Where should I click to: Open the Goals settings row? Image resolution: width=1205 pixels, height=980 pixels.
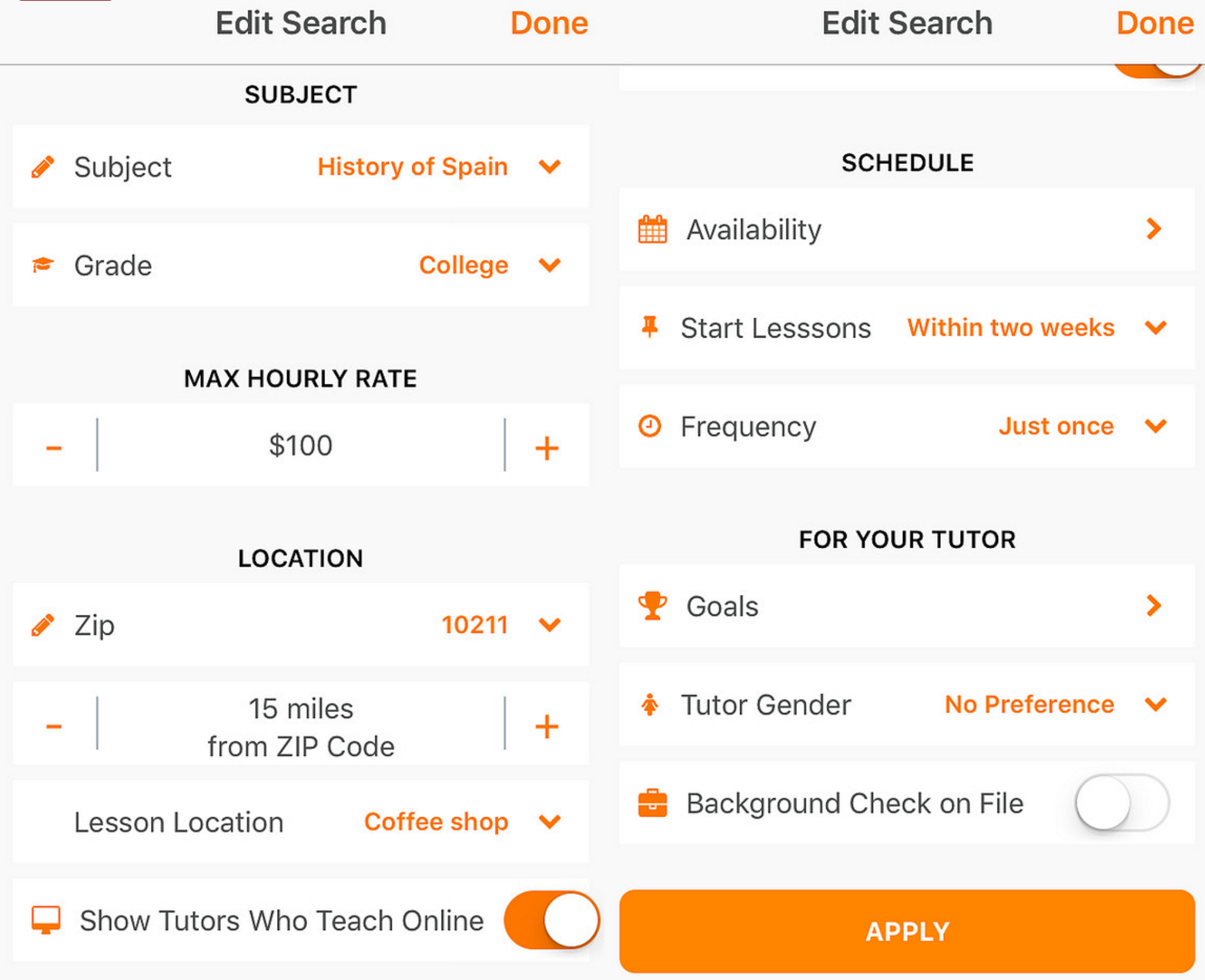pyautogui.click(x=907, y=606)
